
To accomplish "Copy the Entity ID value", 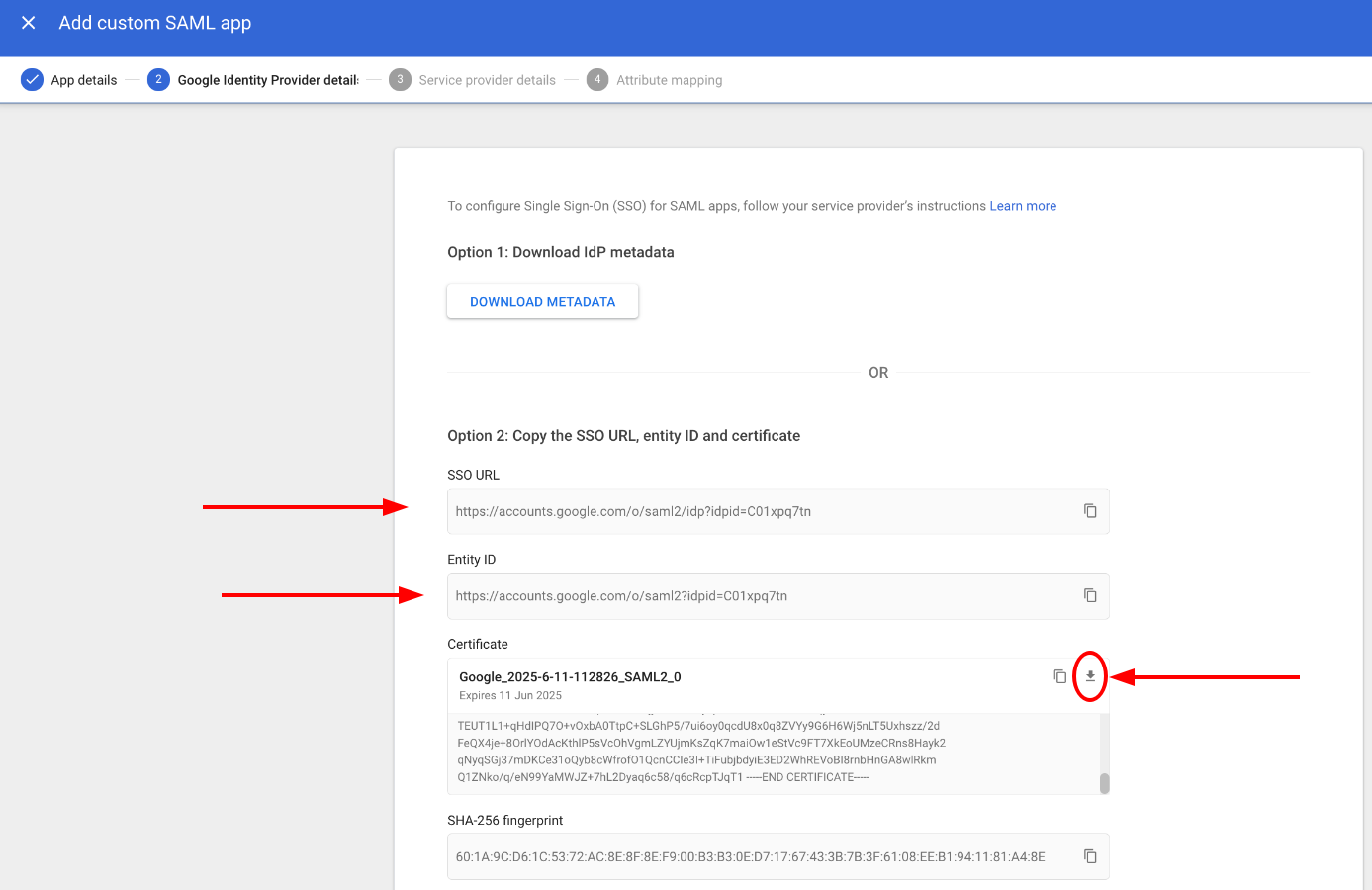I will click(1090, 595).
